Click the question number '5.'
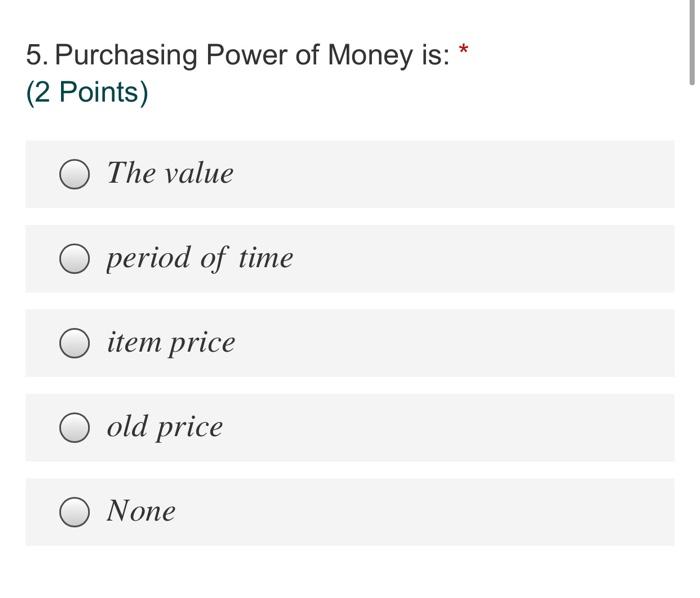700x598 pixels. click(x=37, y=54)
